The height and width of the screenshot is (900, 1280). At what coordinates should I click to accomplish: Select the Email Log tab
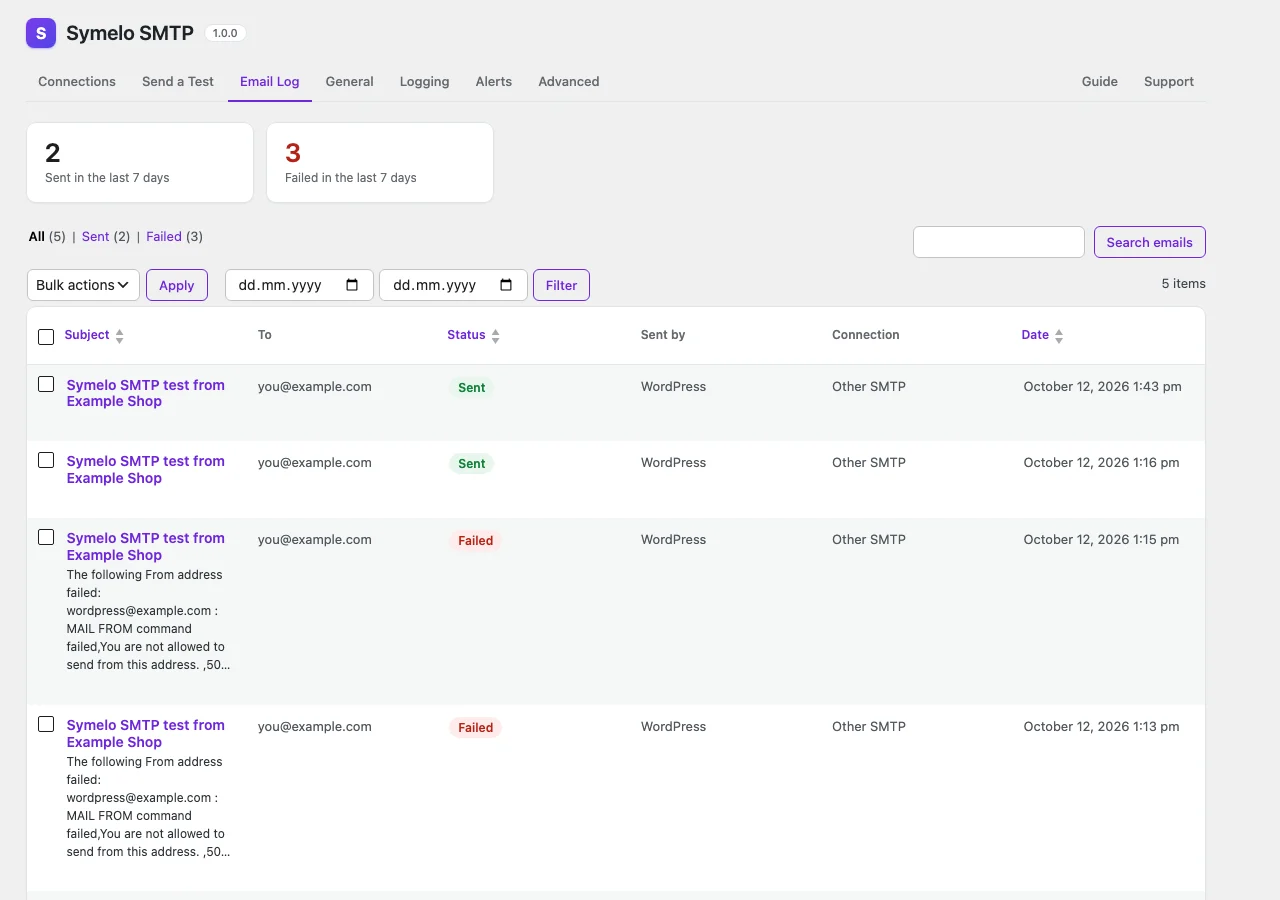click(270, 82)
